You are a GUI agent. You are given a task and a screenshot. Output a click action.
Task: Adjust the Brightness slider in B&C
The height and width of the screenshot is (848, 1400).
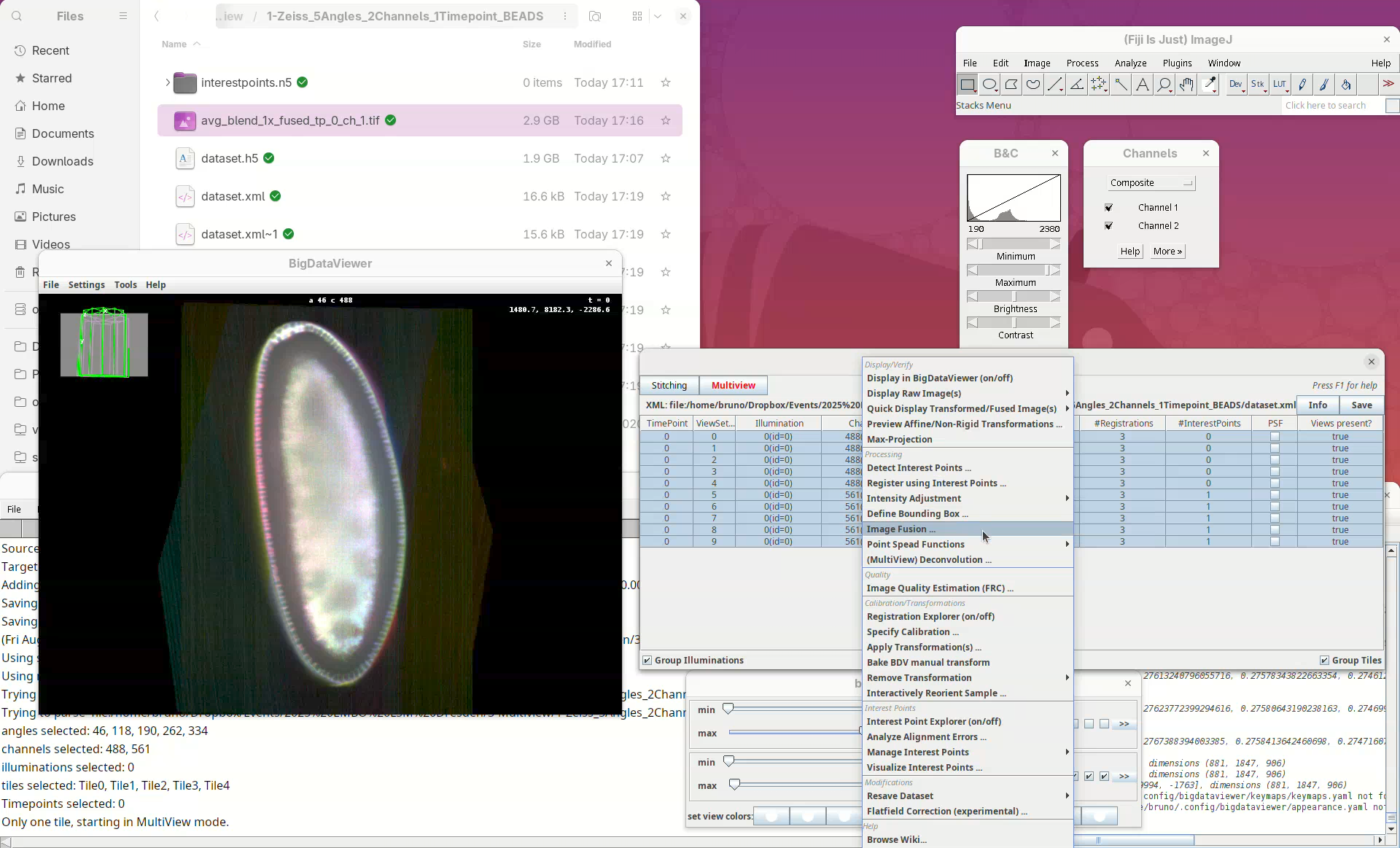(1014, 296)
